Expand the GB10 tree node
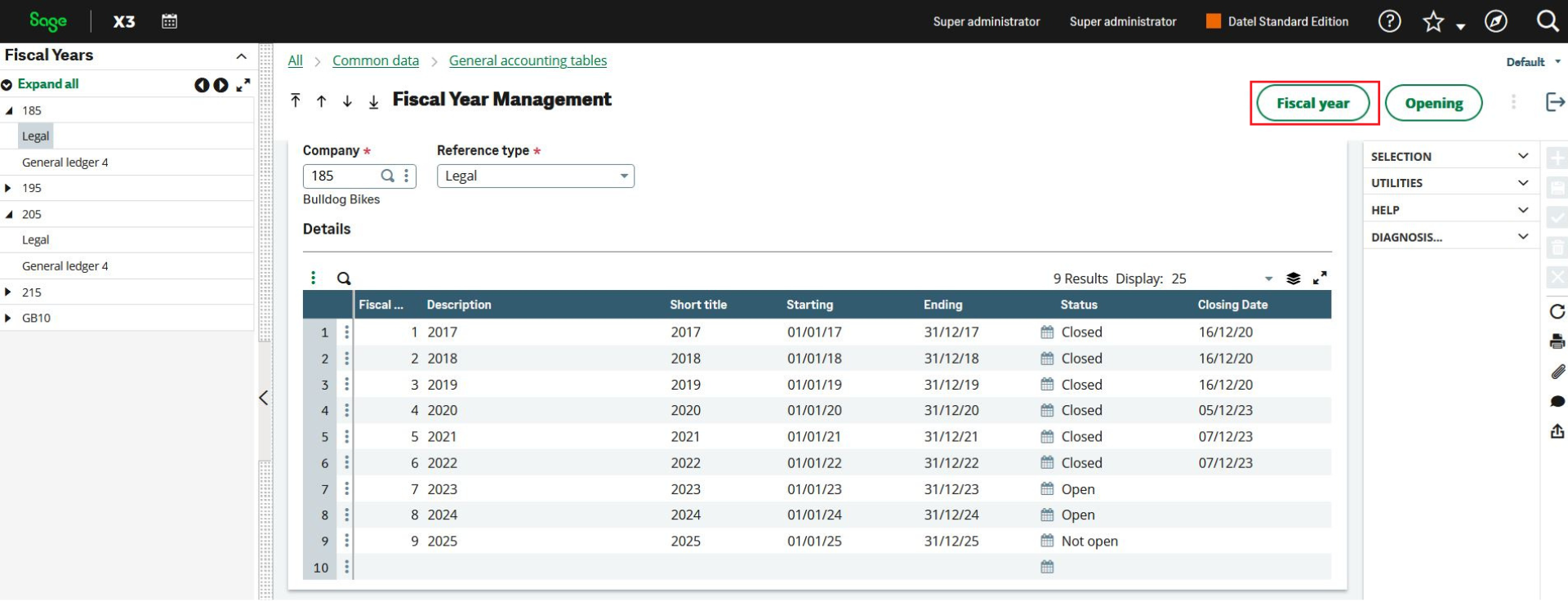The image size is (1568, 602). point(8,318)
